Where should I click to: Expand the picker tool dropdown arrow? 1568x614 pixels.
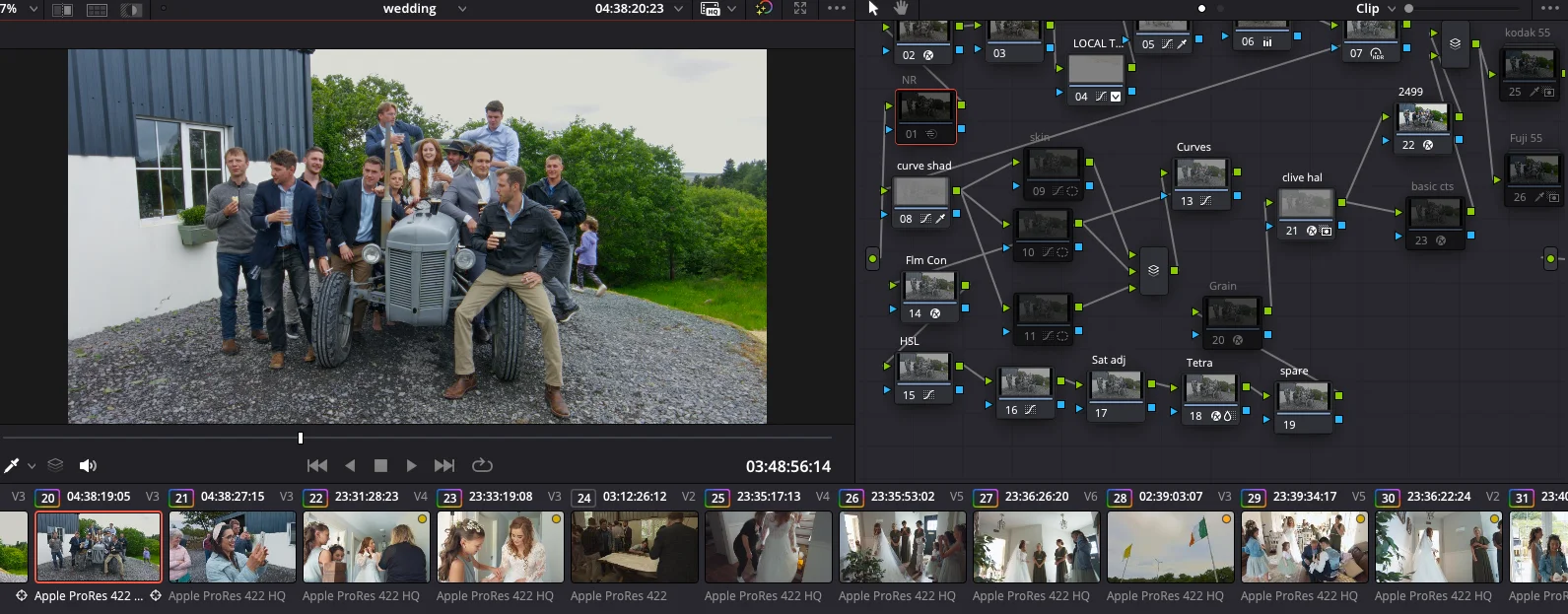coord(32,466)
